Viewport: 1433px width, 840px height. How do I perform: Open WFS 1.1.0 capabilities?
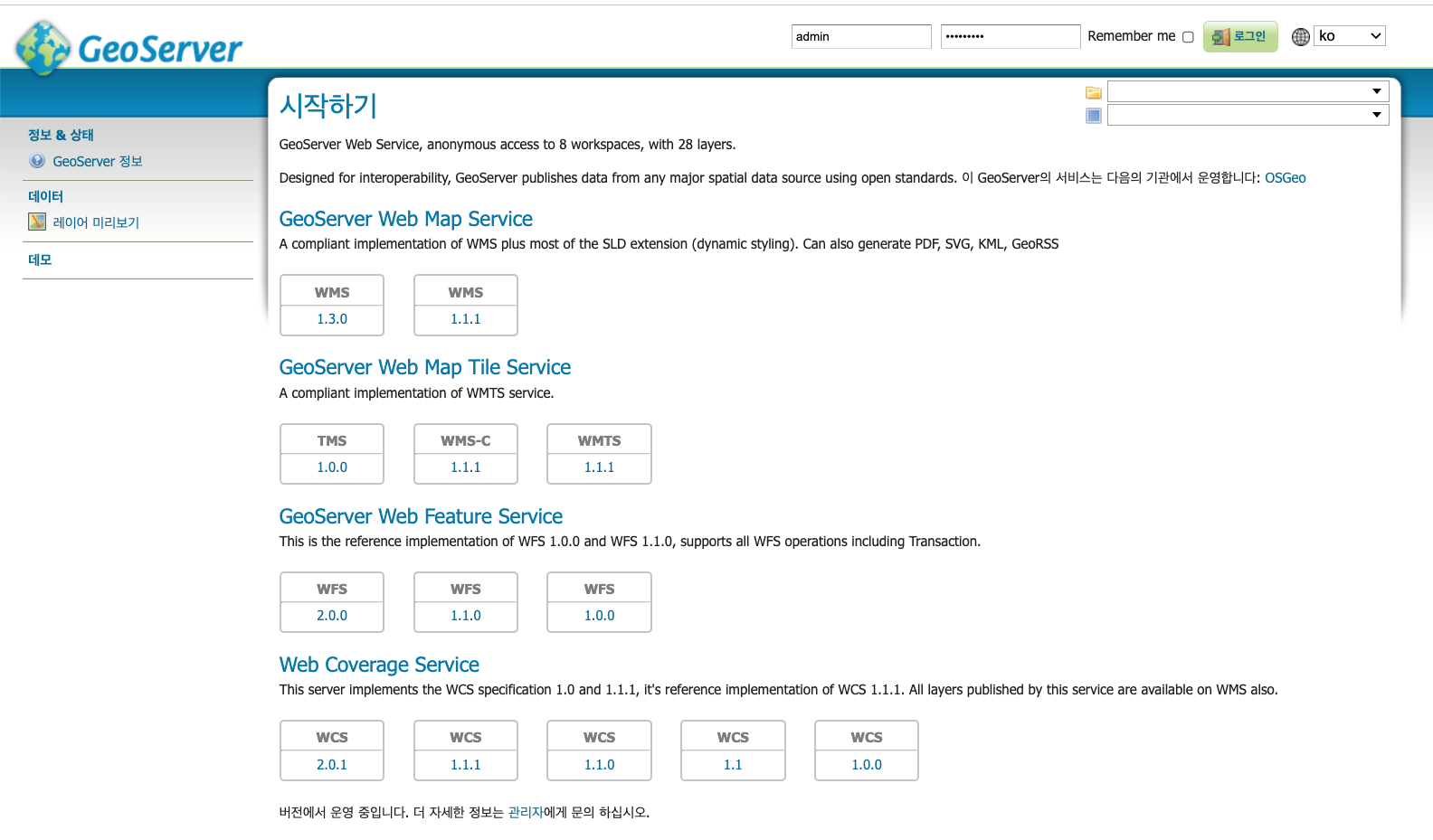466,616
